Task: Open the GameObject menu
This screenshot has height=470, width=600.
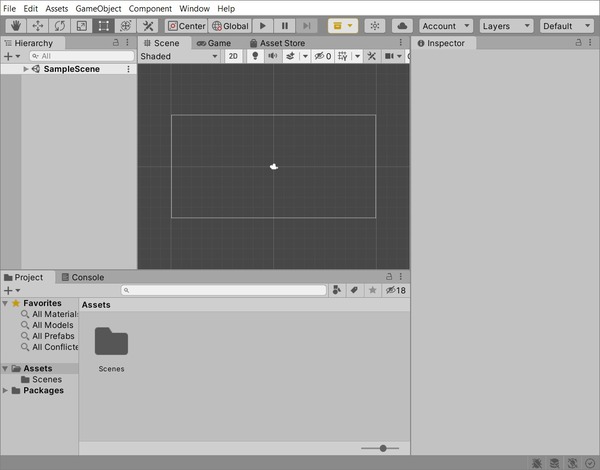Action: tap(98, 8)
